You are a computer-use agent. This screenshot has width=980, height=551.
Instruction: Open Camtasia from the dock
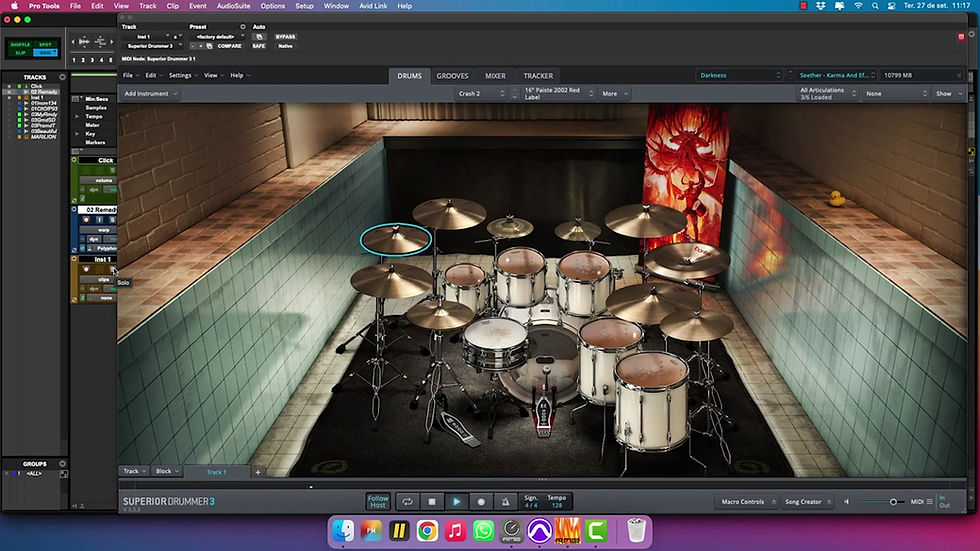click(596, 531)
